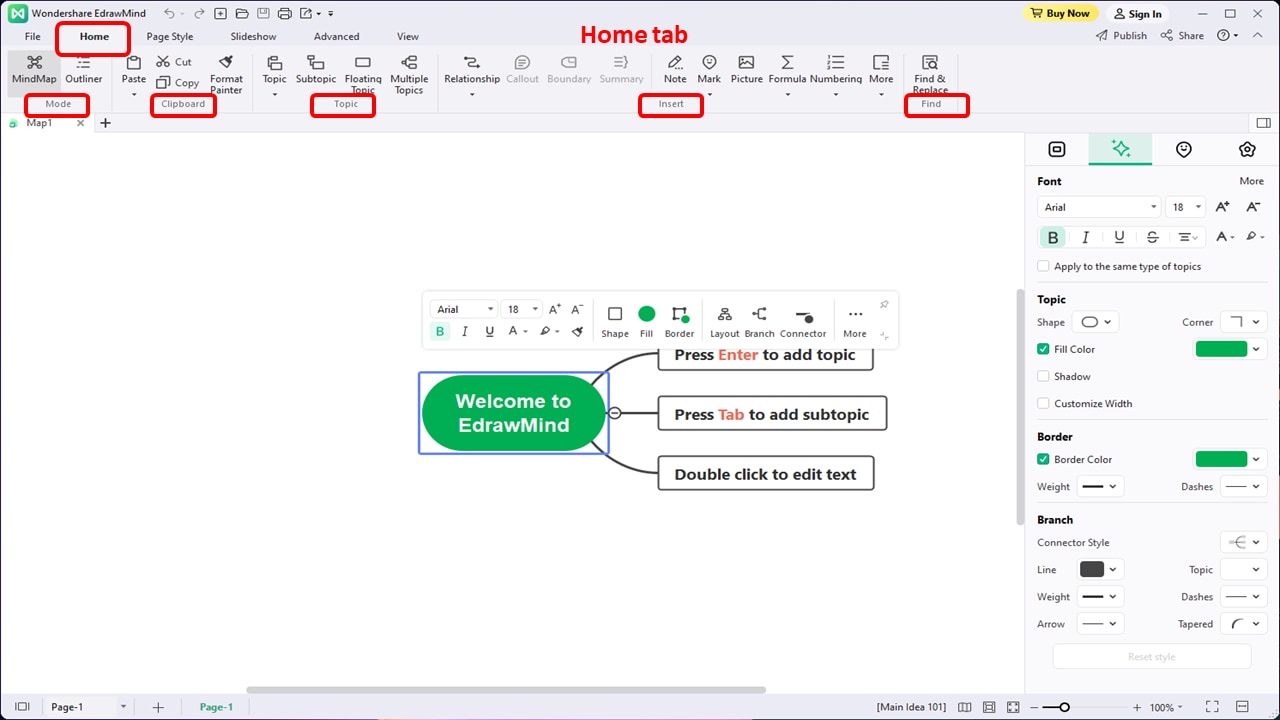Enable the Shadow checkbox
Image resolution: width=1280 pixels, height=720 pixels.
(1043, 376)
